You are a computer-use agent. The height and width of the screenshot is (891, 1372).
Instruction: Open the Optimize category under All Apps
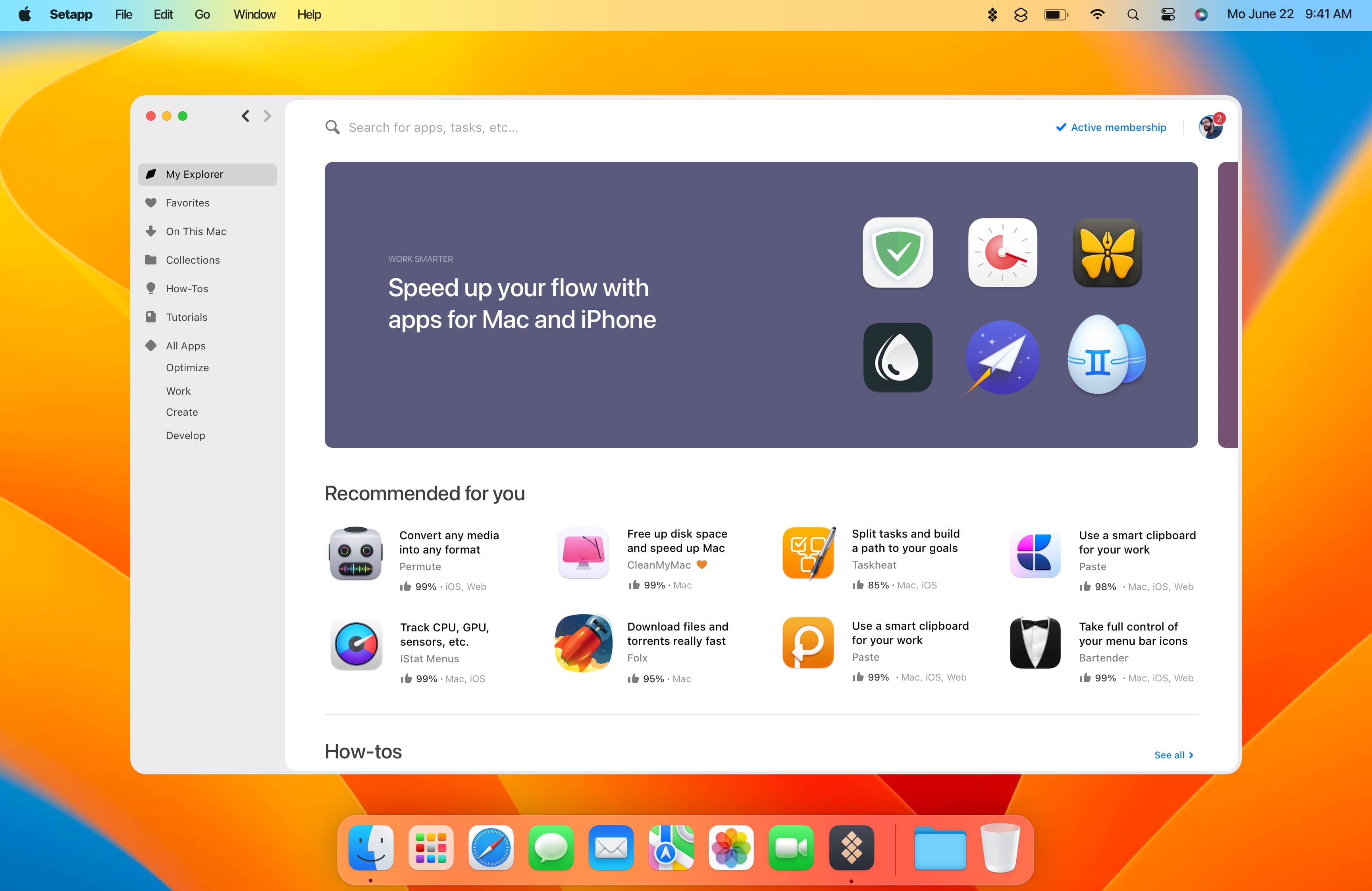coord(187,367)
